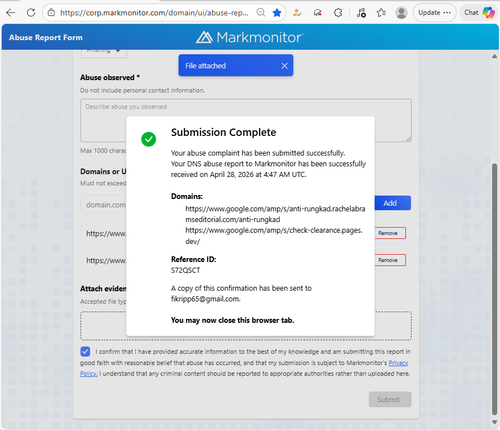Click the Markmonitor logo

point(250,37)
